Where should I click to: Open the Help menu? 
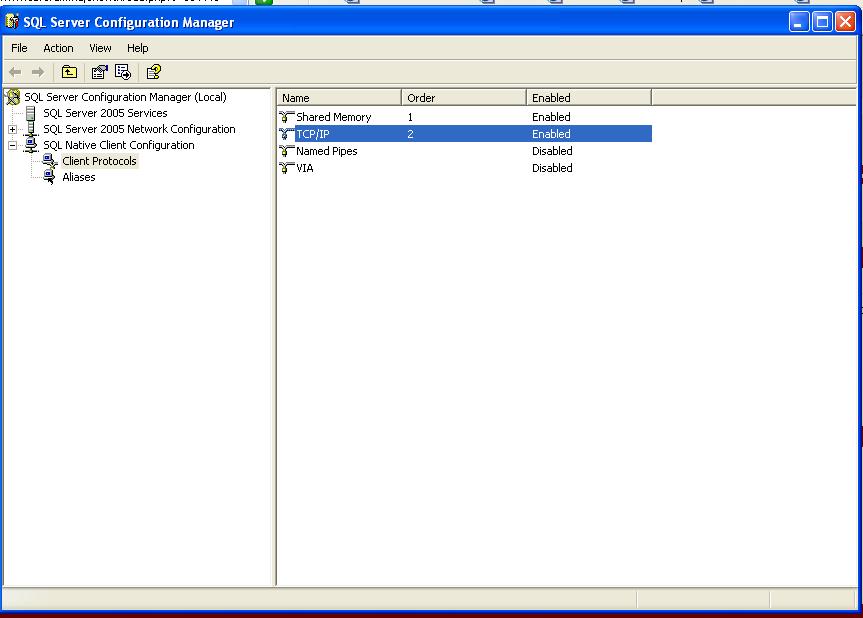pyautogui.click(x=138, y=48)
